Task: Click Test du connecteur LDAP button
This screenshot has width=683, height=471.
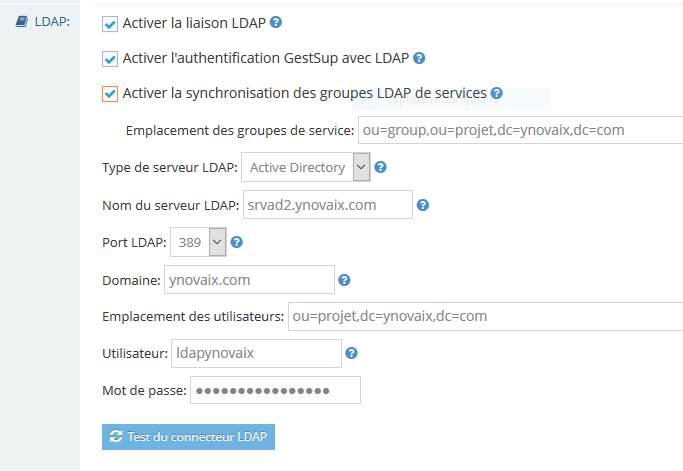Action: [188, 437]
